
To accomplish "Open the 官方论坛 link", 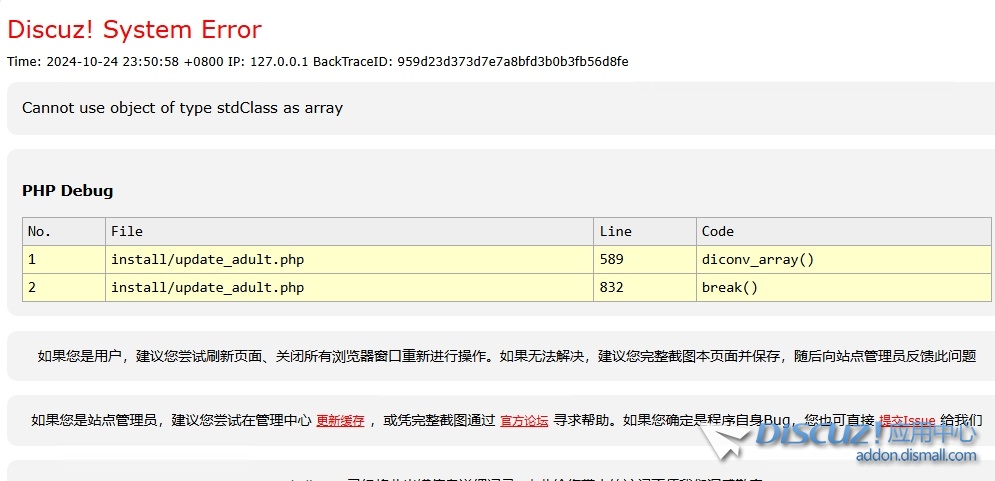I will [524, 421].
